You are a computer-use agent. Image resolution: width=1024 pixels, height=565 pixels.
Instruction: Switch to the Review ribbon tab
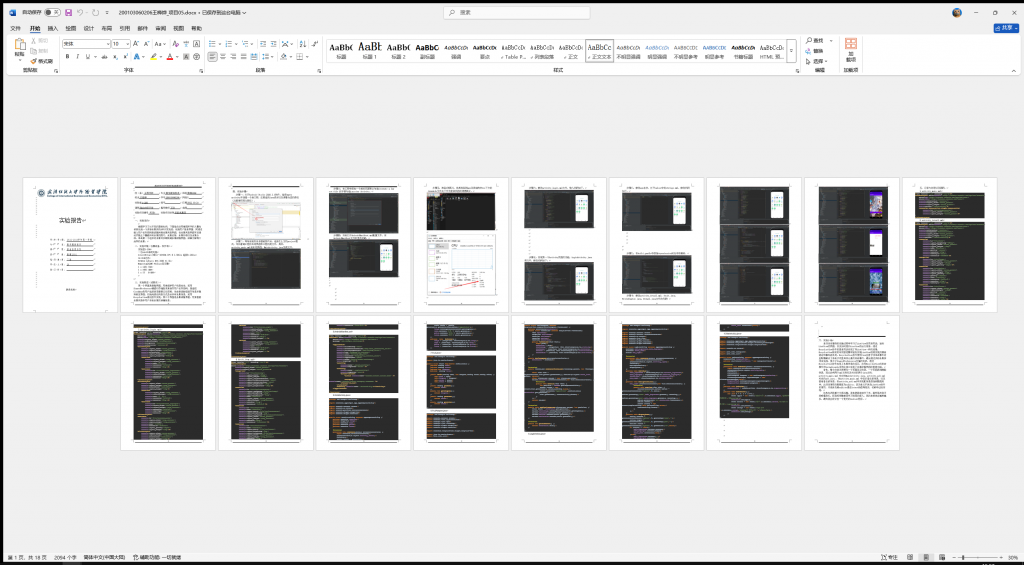160,29
